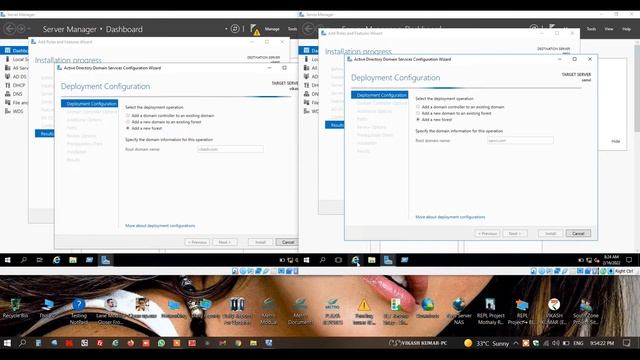This screenshot has height=360, width=640.
Task: Open Internet Explorer in right VM taskbar
Action: click(355, 260)
